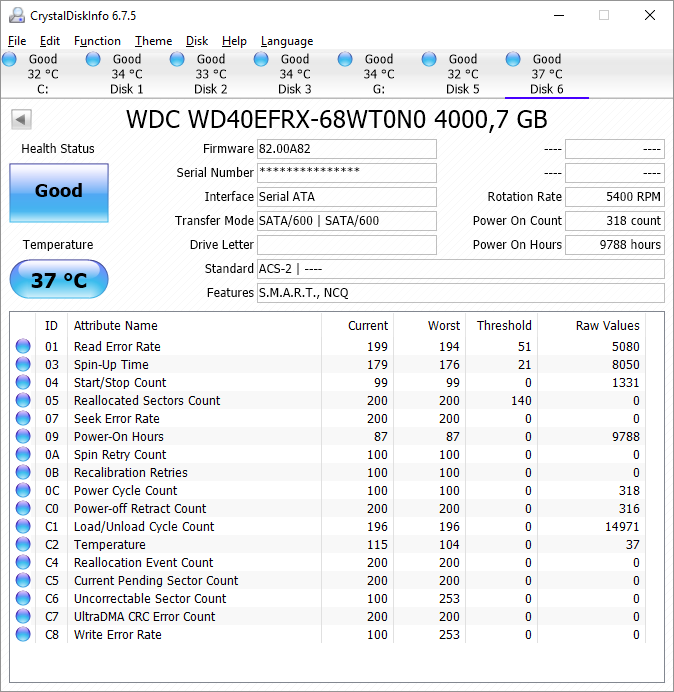Click the 37 °C temperature button
The image size is (674, 692).
tap(59, 279)
